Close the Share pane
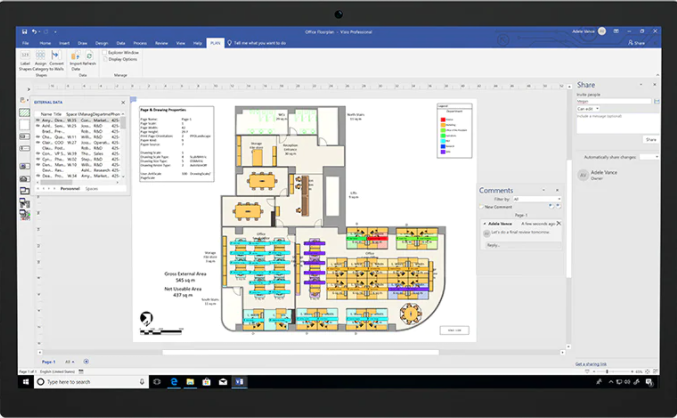Viewport: 677px width, 418px height. 654,85
